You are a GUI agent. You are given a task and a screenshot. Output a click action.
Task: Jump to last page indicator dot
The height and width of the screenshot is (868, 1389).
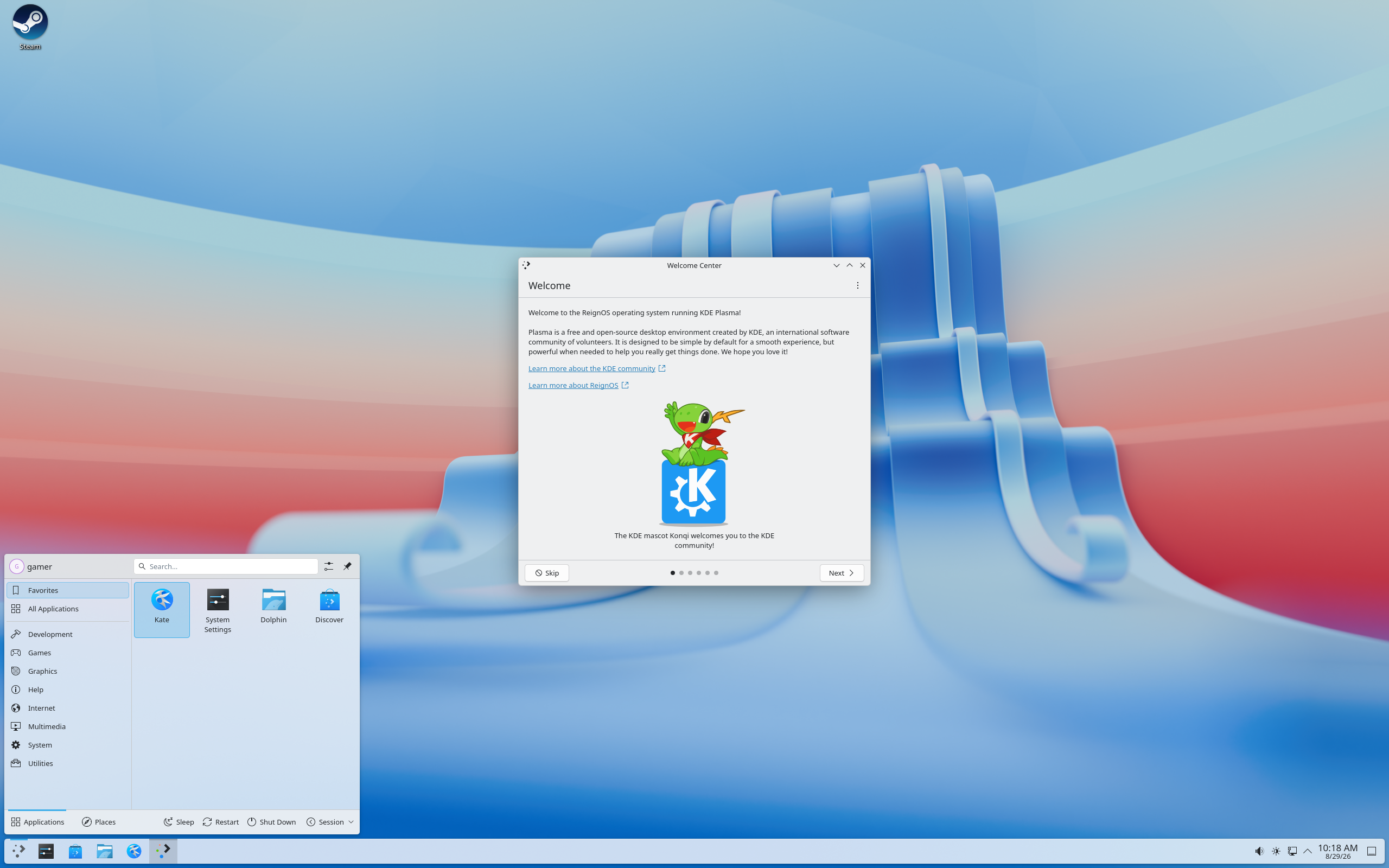[716, 573]
